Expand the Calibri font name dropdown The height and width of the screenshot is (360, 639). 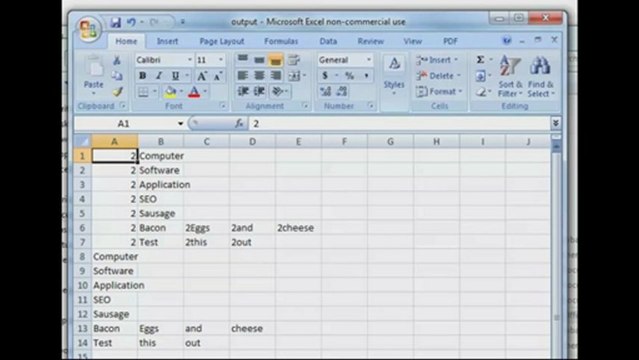[x=189, y=60]
